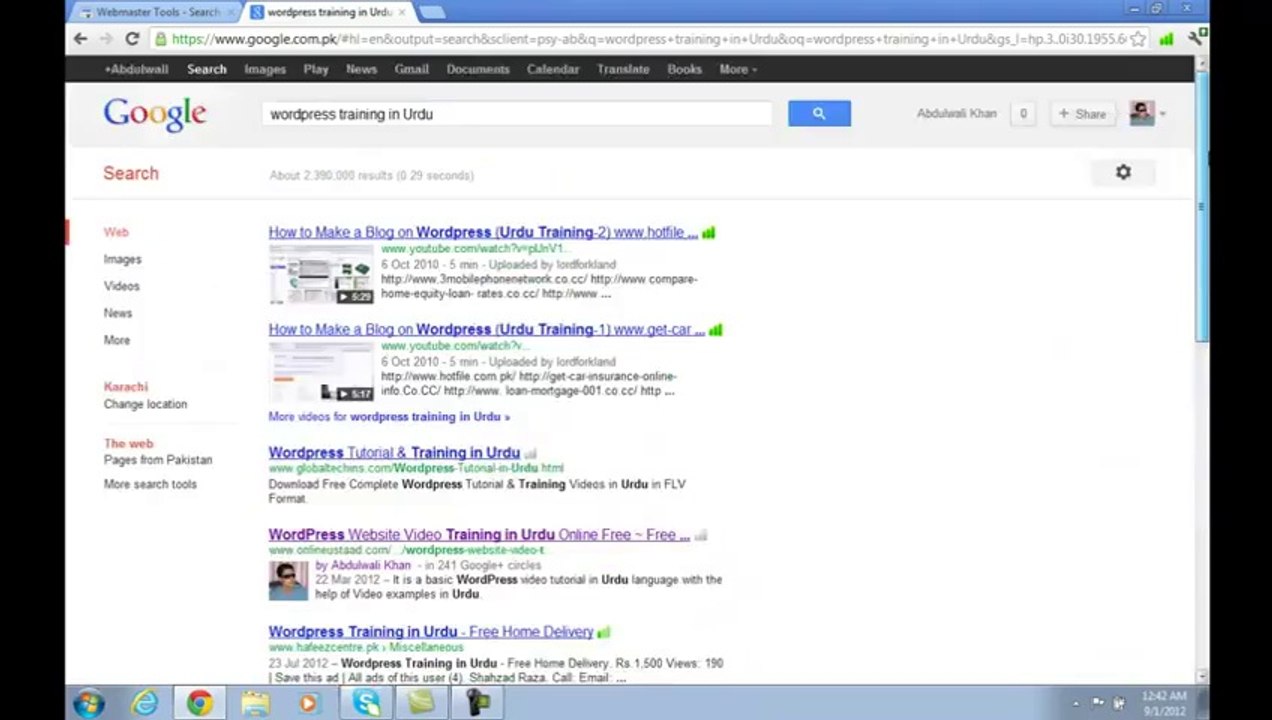Launch Internet Explorer from taskbar

[145, 703]
